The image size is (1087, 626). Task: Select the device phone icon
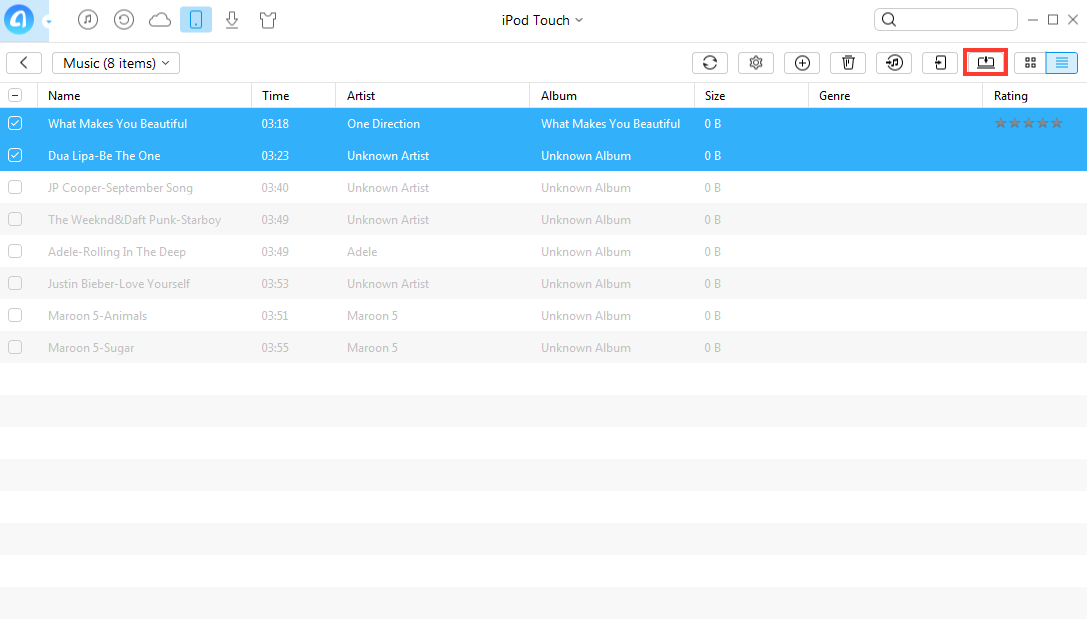point(196,20)
